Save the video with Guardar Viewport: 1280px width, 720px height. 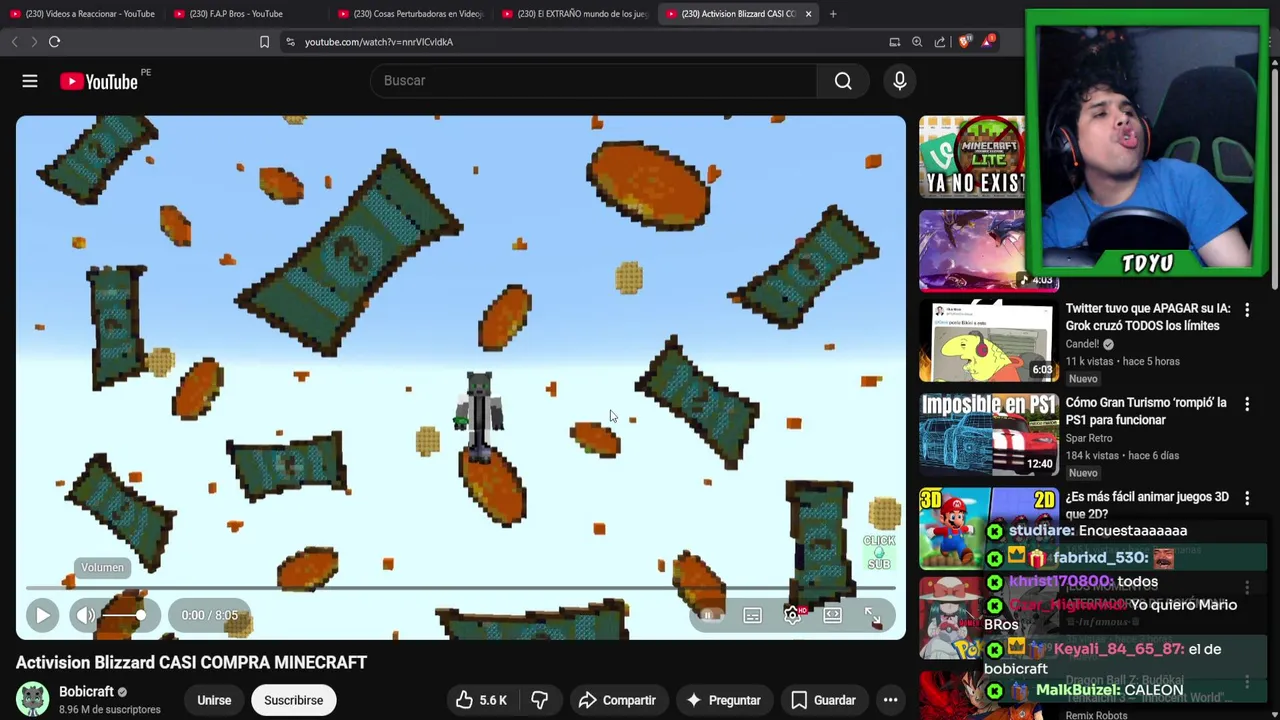coord(822,700)
